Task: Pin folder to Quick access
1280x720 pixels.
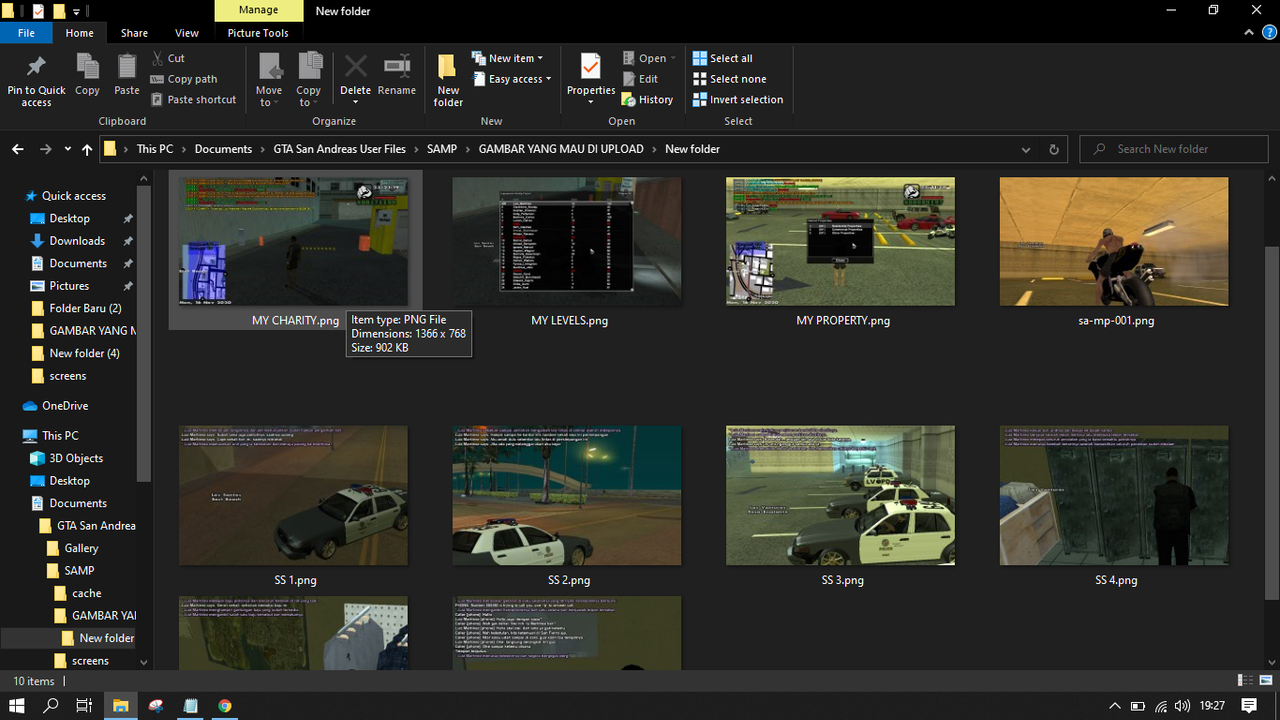Action: tap(36, 80)
